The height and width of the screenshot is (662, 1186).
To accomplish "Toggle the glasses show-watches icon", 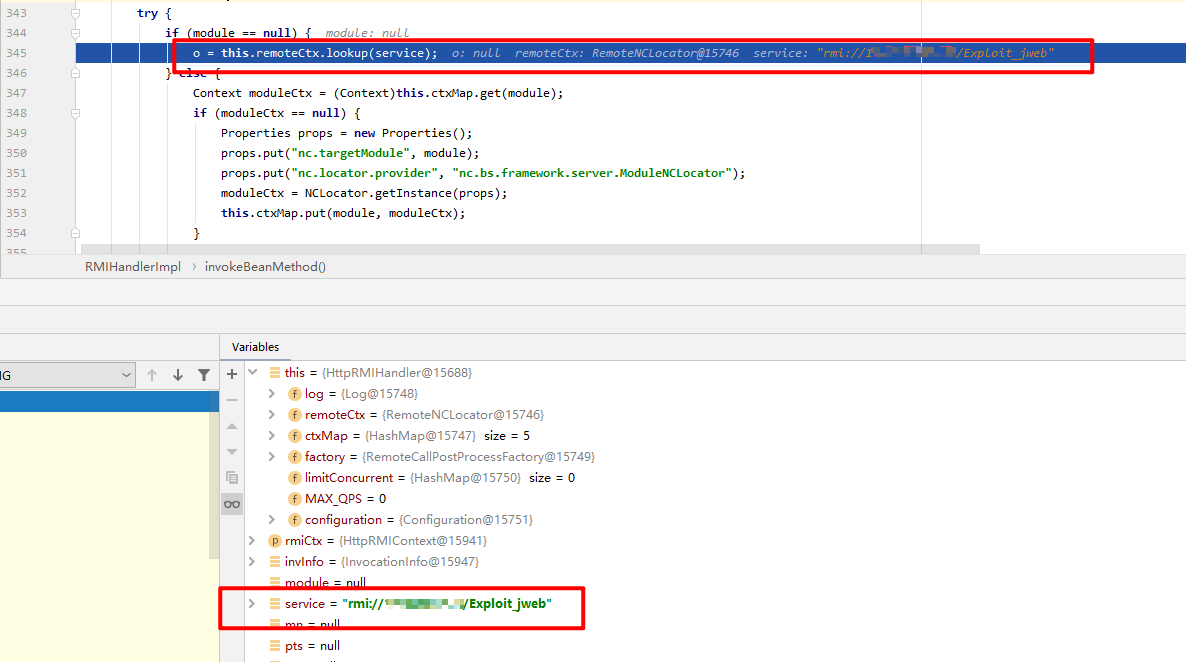I will 232,504.
